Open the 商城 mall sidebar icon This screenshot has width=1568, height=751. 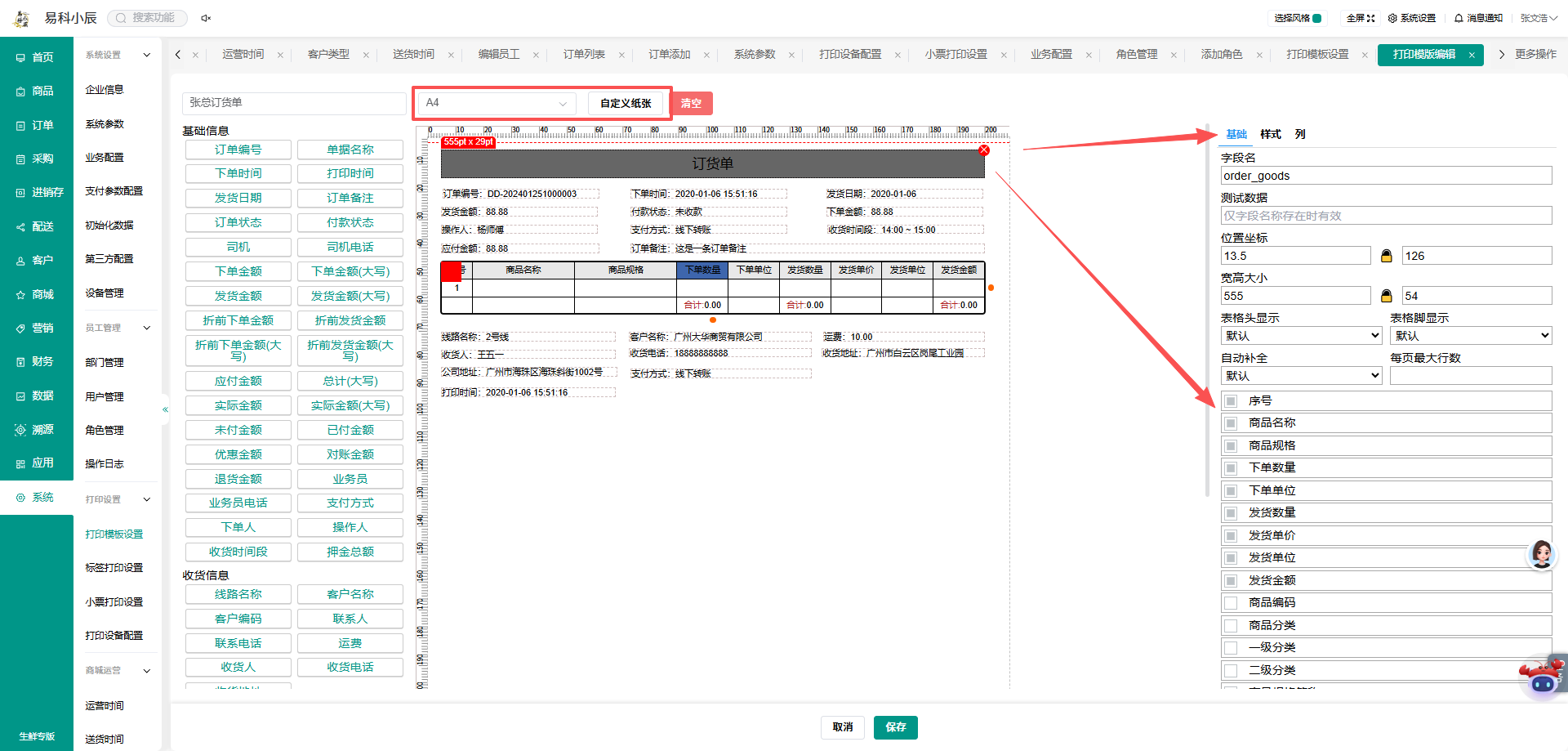[x=20, y=295]
